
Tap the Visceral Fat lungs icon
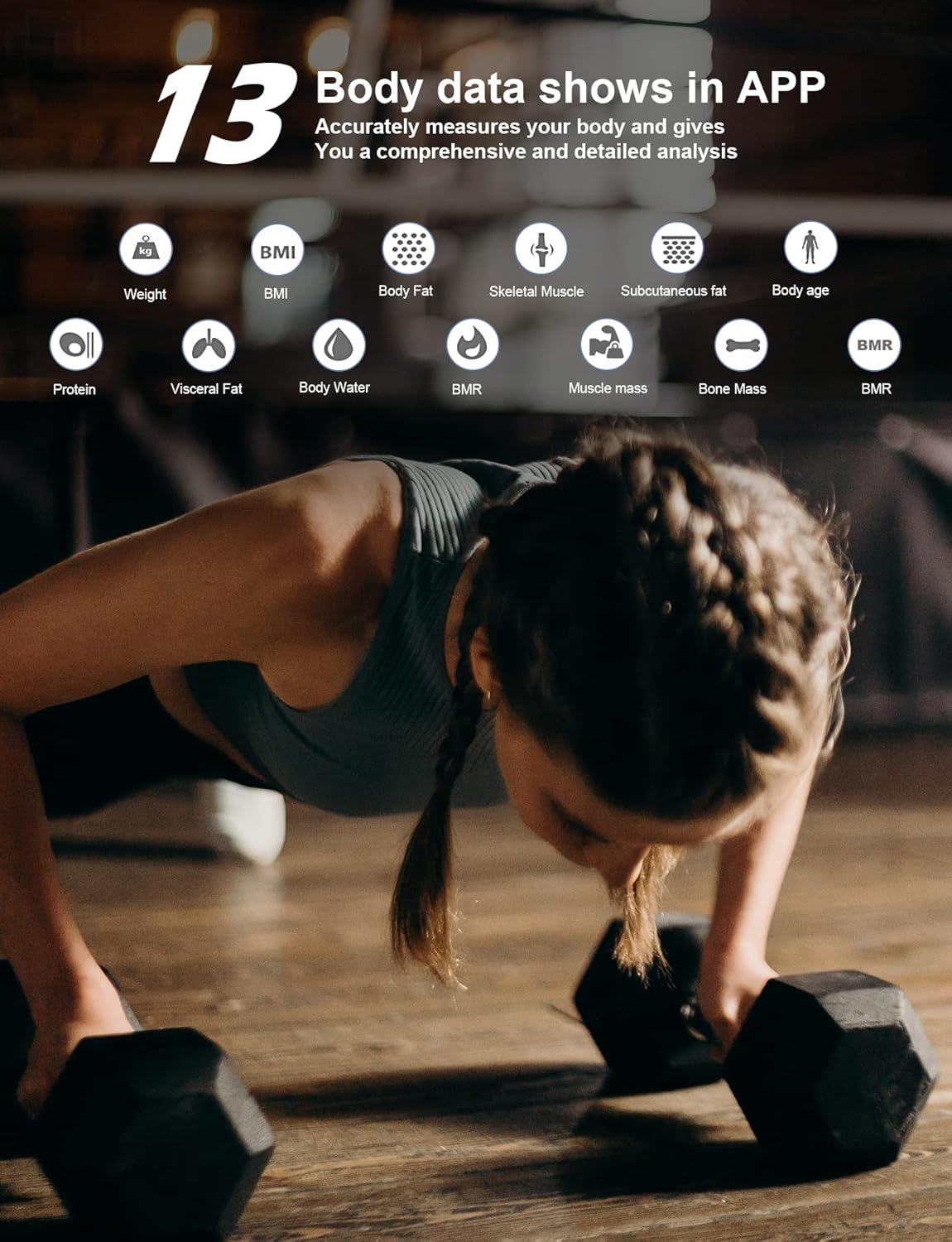pos(209,345)
